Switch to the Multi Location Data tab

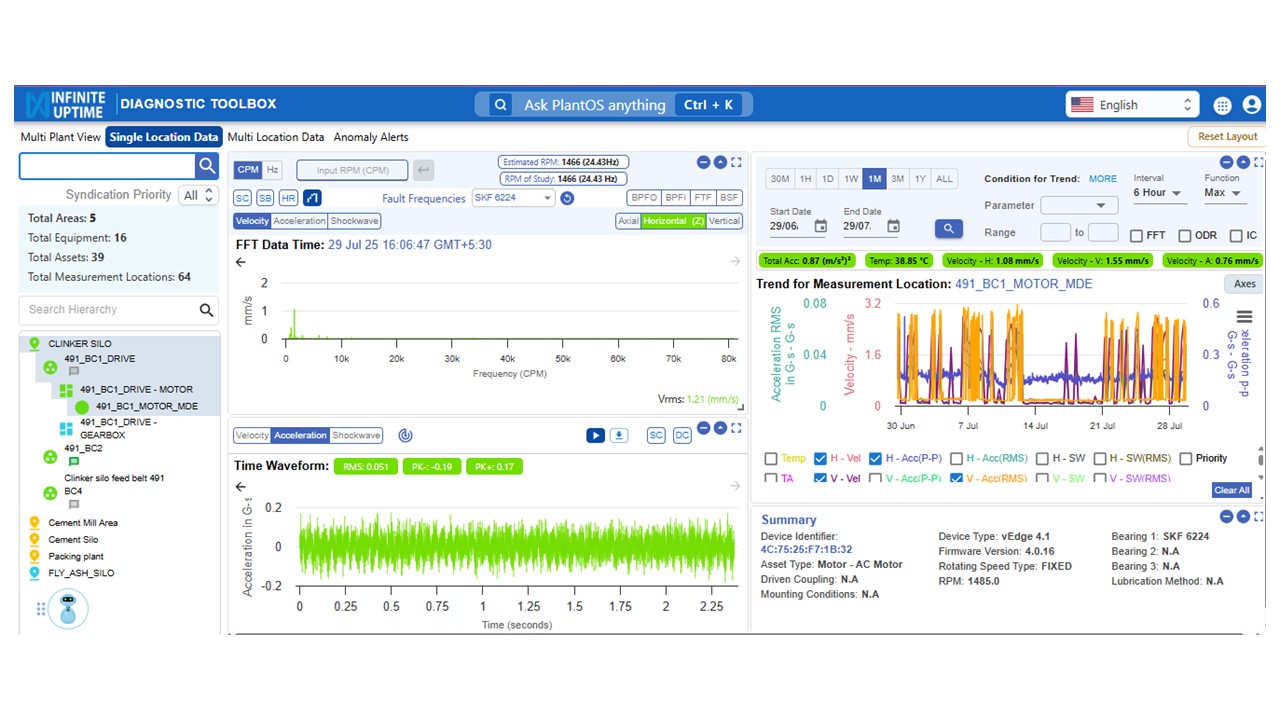pyautogui.click(x=276, y=137)
